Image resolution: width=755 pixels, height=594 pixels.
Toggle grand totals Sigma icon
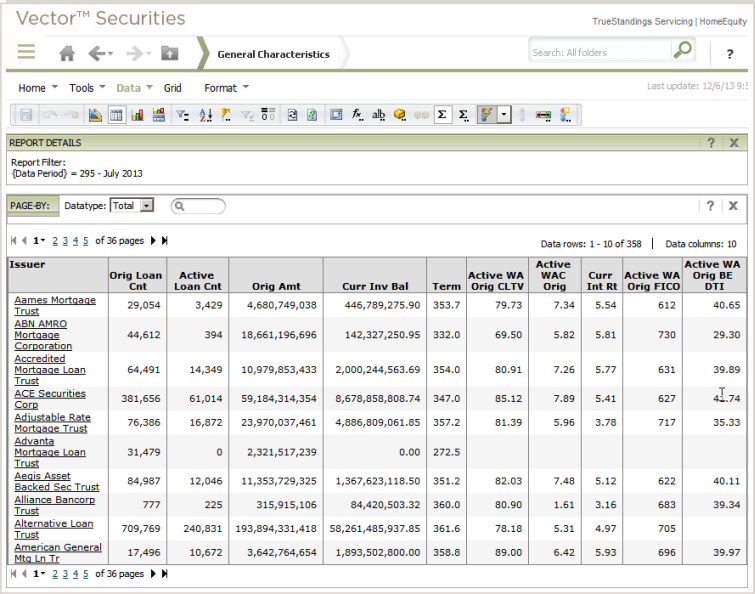pyautogui.click(x=442, y=115)
